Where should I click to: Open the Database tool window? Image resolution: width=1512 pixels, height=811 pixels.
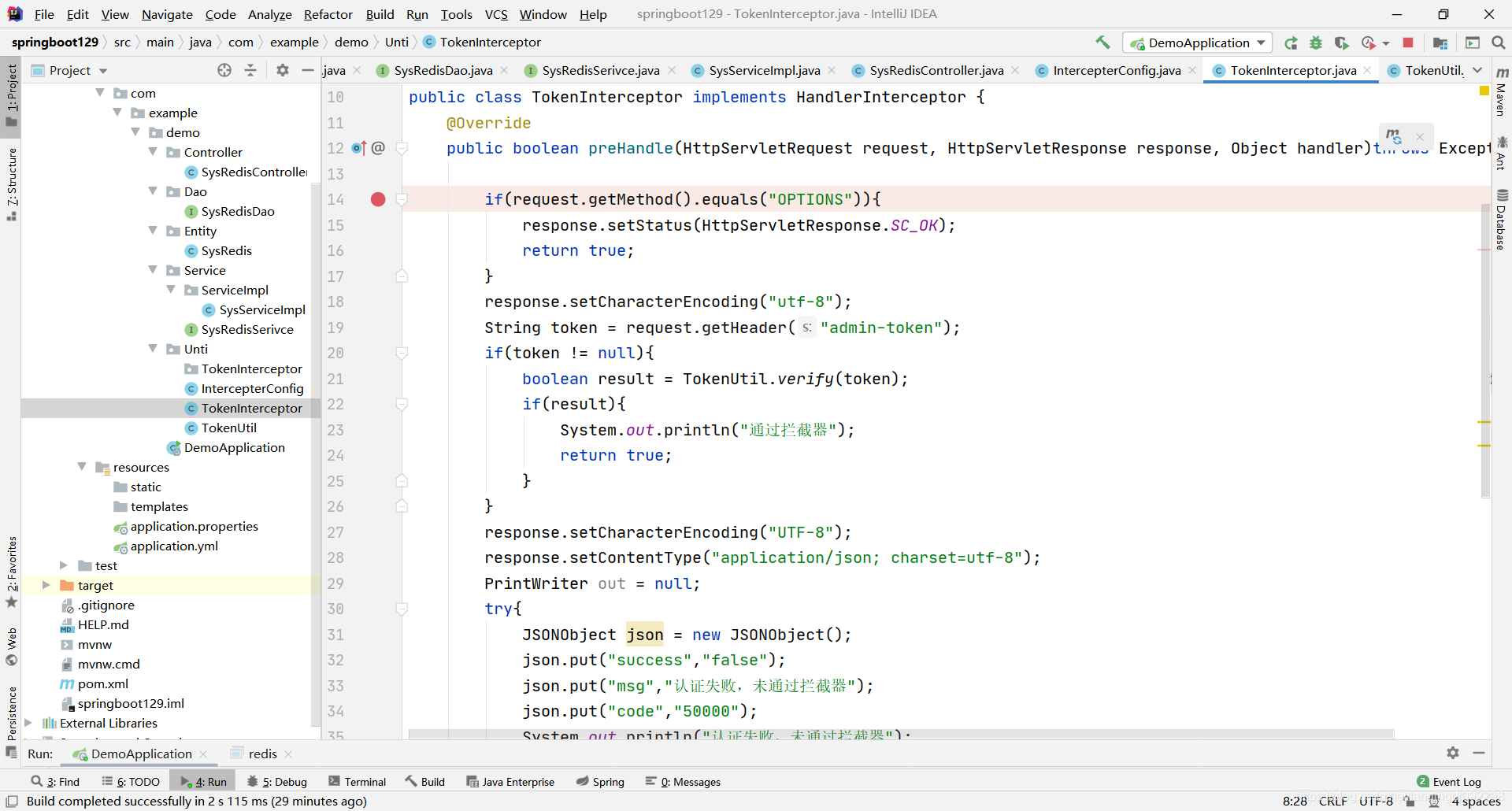point(1502,220)
